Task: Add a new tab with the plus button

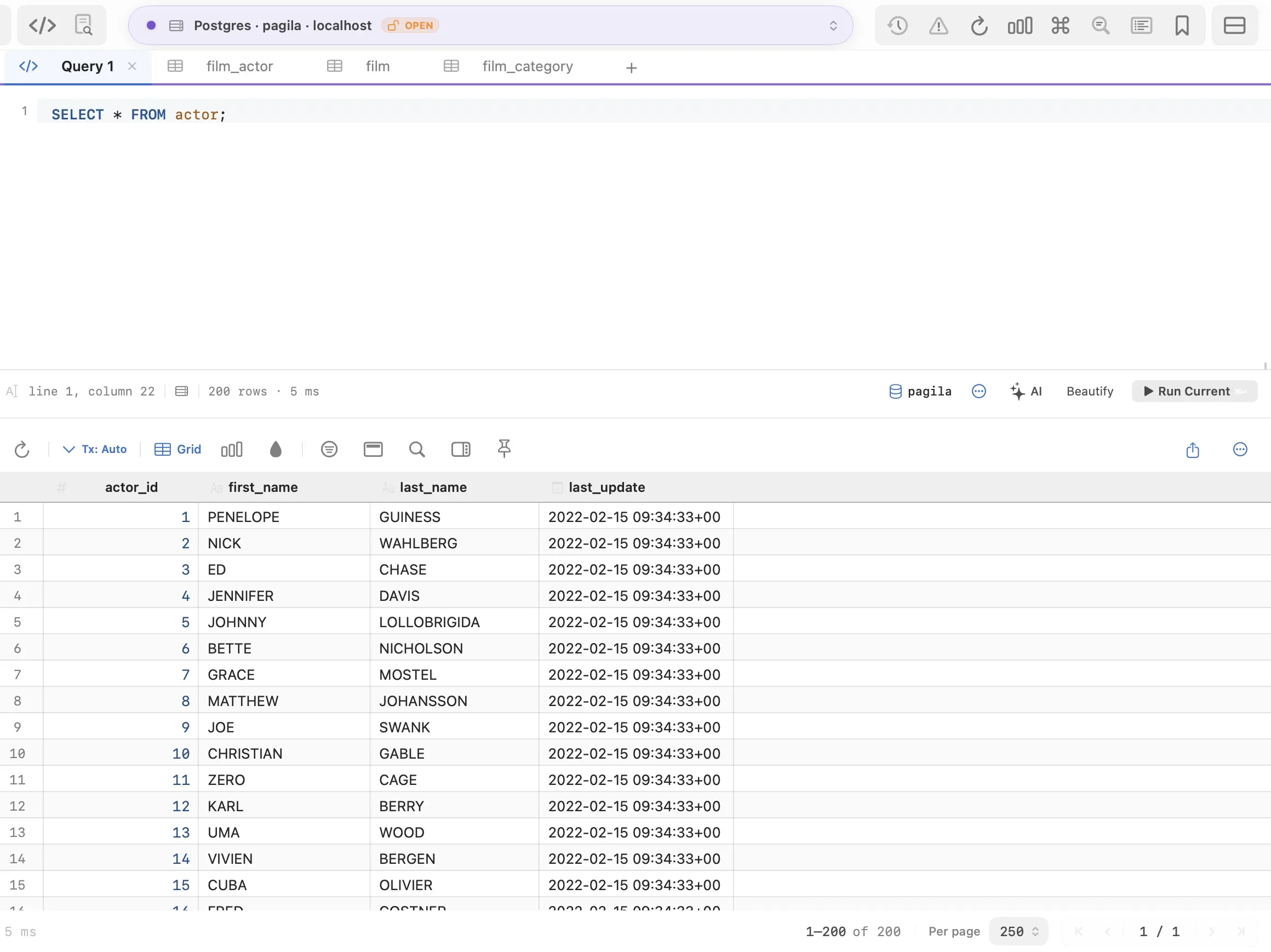Action: 632,68
